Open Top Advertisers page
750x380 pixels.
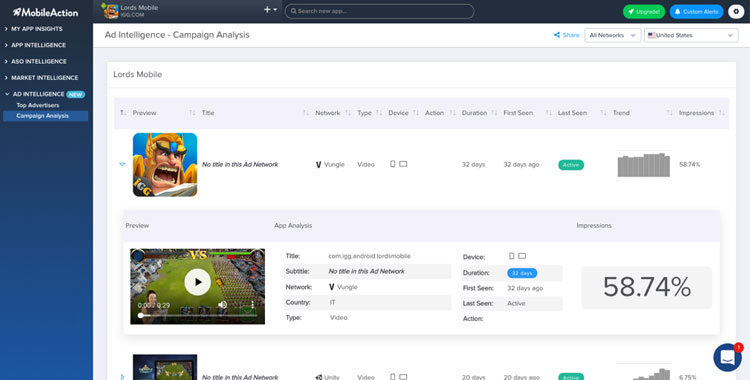[38, 105]
